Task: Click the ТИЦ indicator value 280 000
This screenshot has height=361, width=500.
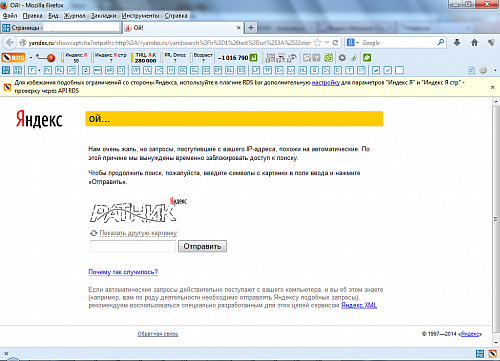Action: [x=145, y=61]
